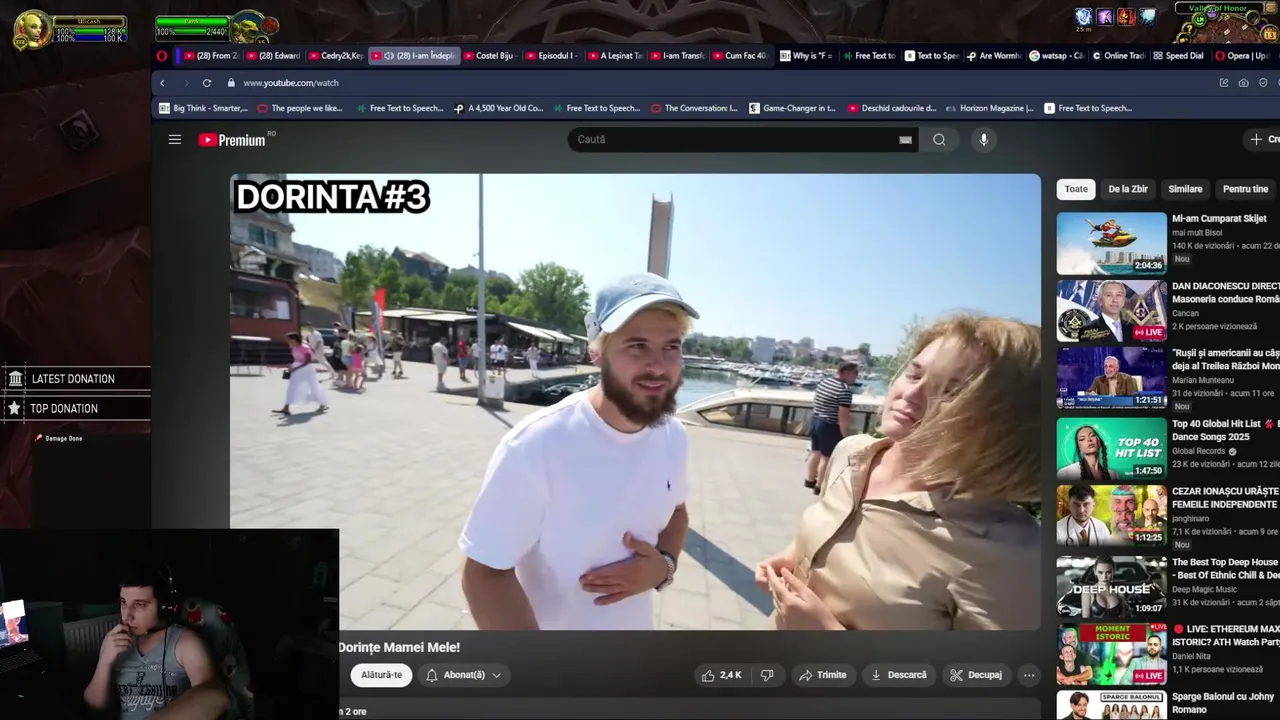Click the Dorințe Mamei Mele! video title

(399, 648)
